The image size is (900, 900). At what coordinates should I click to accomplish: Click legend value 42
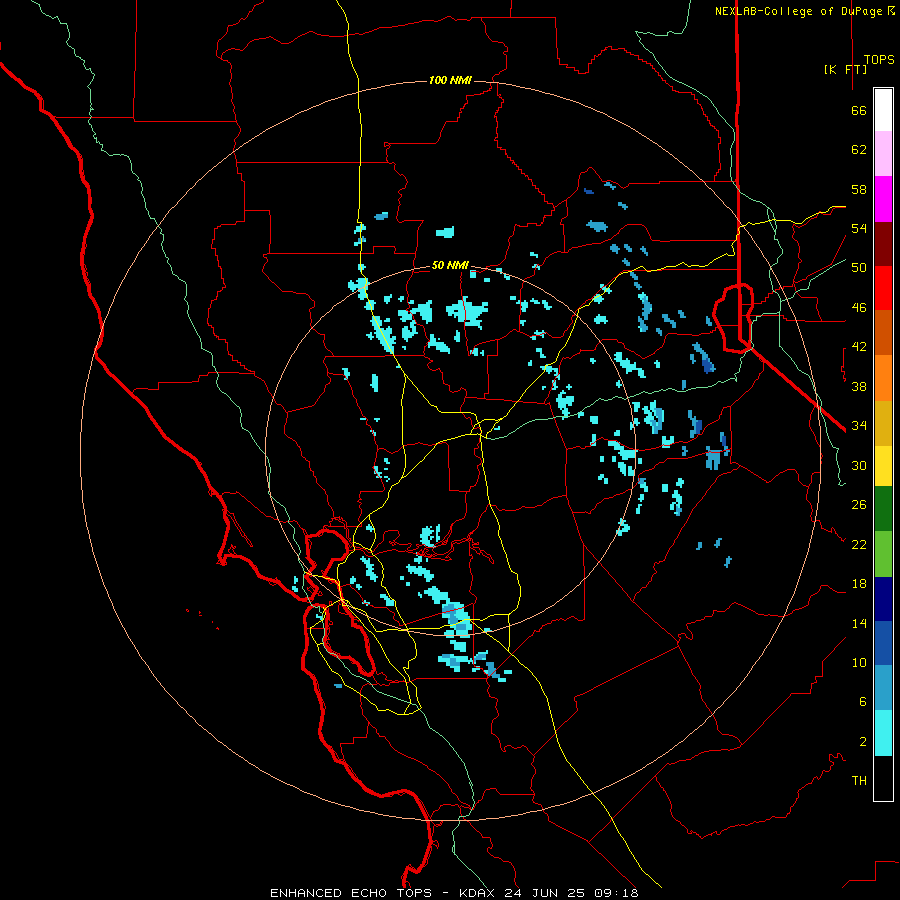tap(859, 346)
